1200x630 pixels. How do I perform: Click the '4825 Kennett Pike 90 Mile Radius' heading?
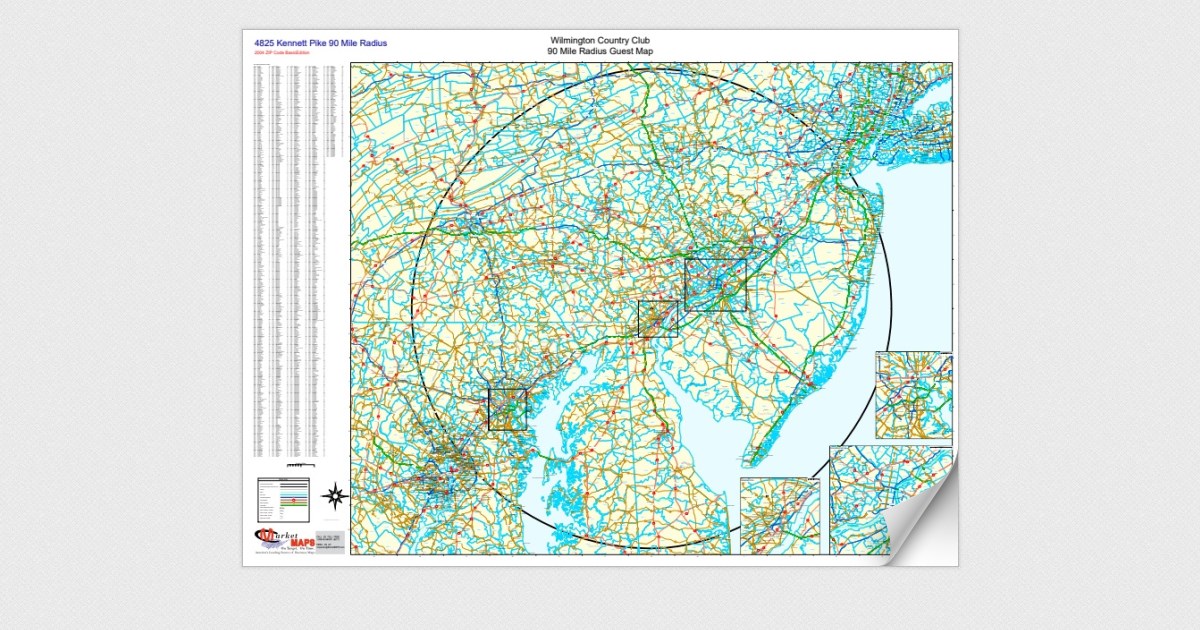320,44
